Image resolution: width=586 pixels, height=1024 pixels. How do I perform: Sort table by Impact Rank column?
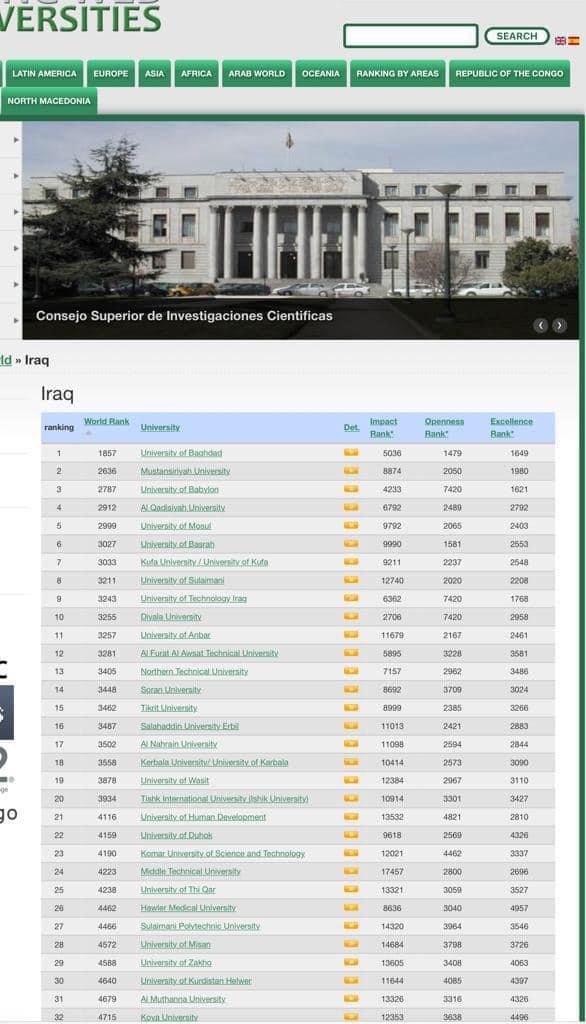point(383,427)
